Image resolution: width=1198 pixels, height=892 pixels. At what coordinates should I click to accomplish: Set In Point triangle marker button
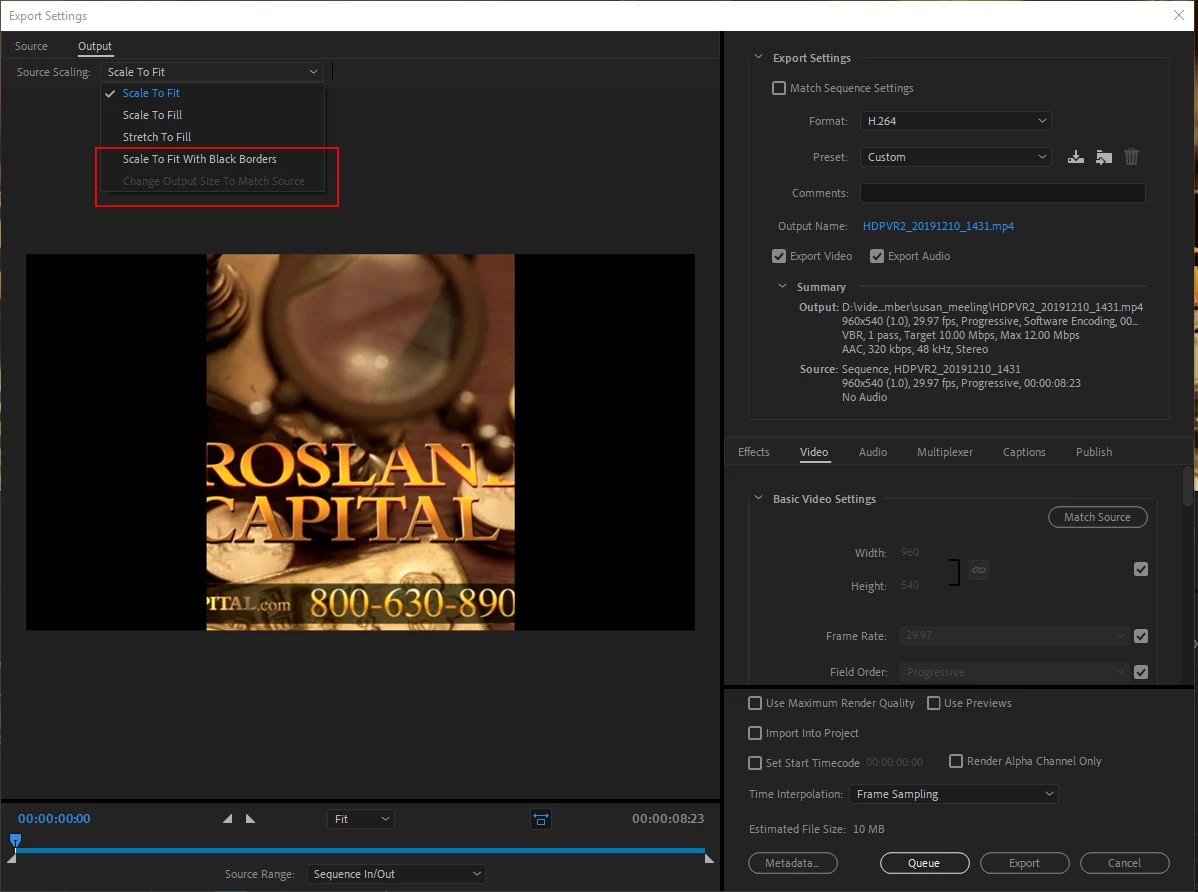click(x=228, y=819)
